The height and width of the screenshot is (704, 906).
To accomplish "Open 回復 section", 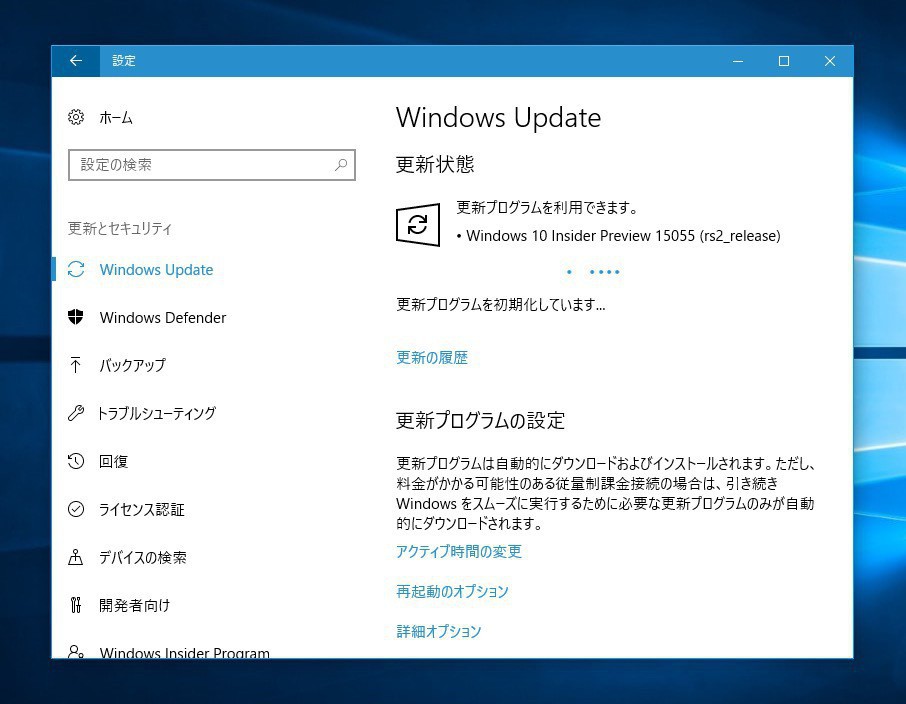I will point(113,461).
